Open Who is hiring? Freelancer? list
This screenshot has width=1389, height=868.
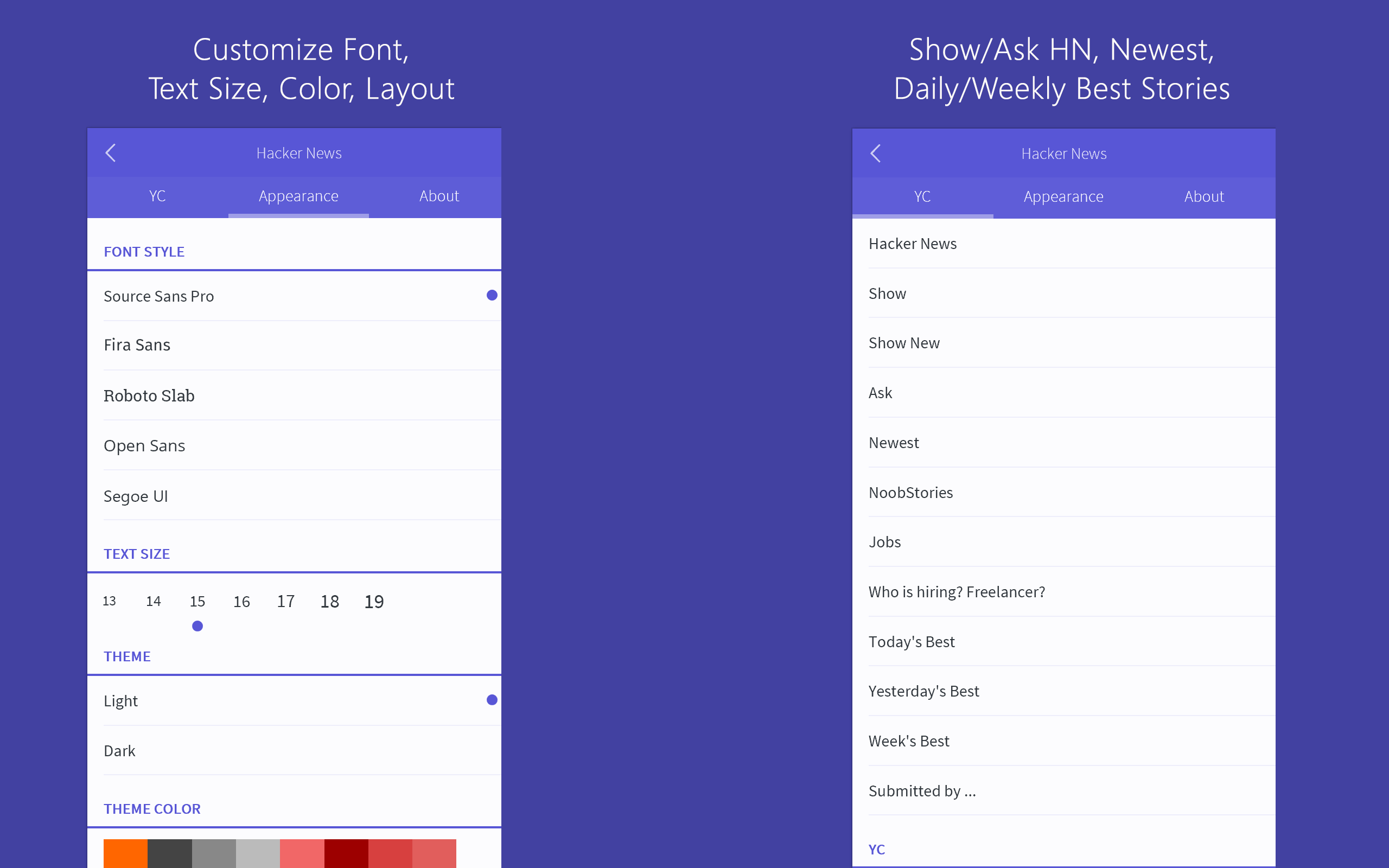point(957,592)
